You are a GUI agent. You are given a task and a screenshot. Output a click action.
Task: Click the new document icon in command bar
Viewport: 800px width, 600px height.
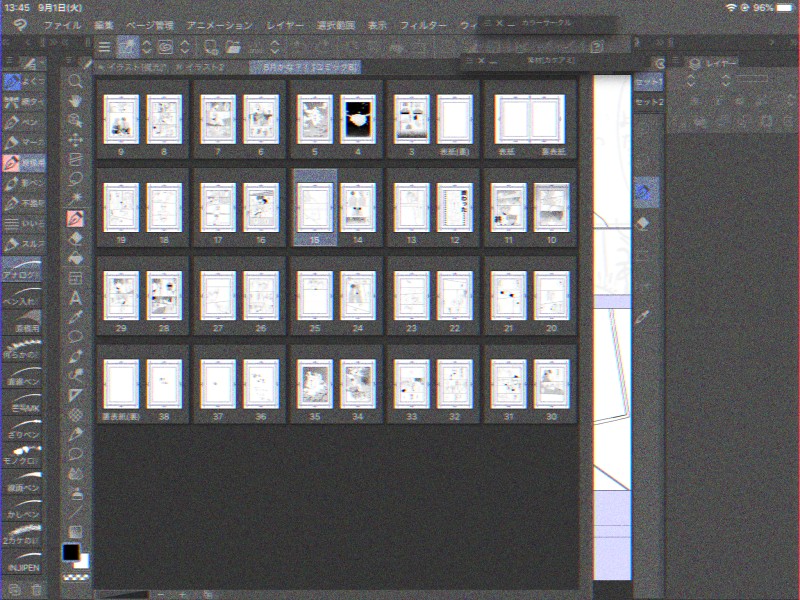(x=210, y=47)
